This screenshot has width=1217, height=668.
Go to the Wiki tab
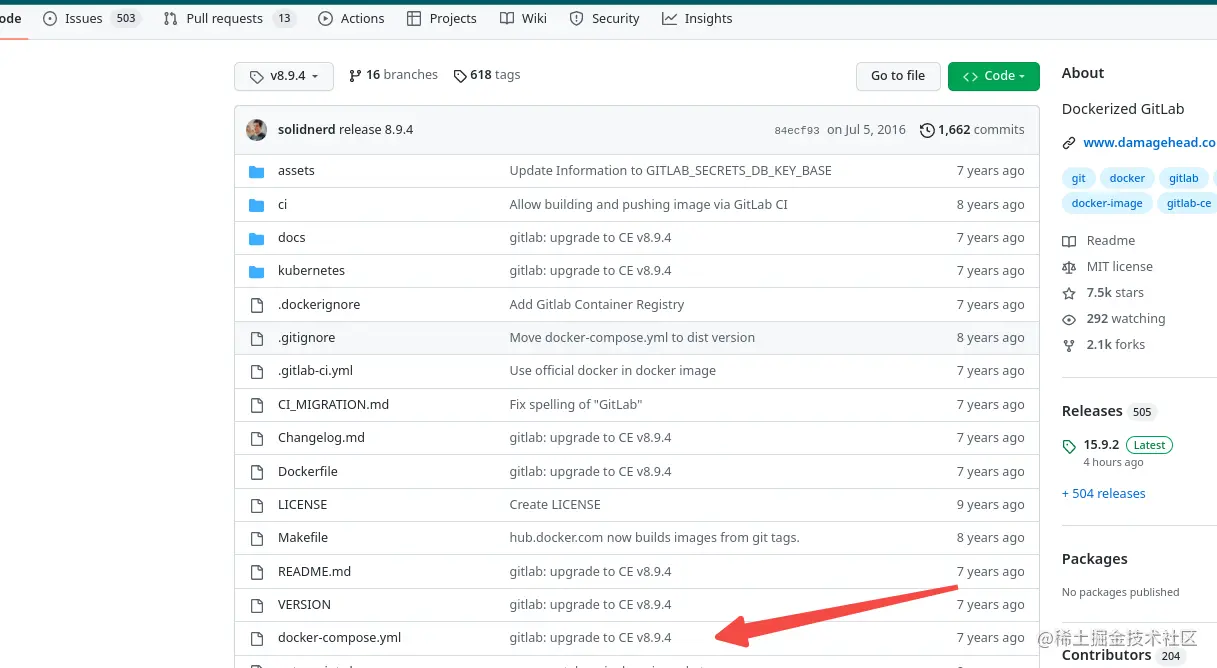523,18
